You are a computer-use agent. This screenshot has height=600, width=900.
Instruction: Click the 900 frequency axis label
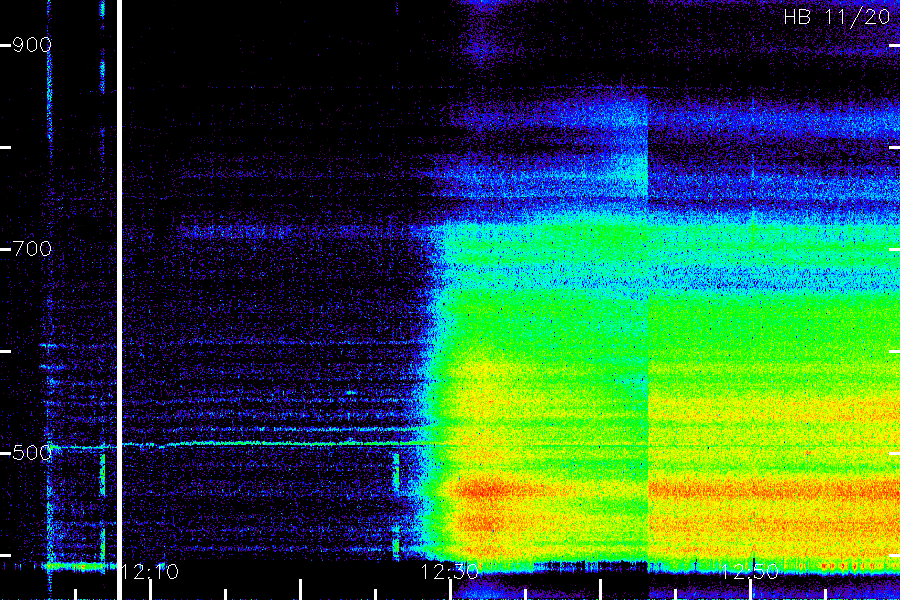pyautogui.click(x=32, y=45)
